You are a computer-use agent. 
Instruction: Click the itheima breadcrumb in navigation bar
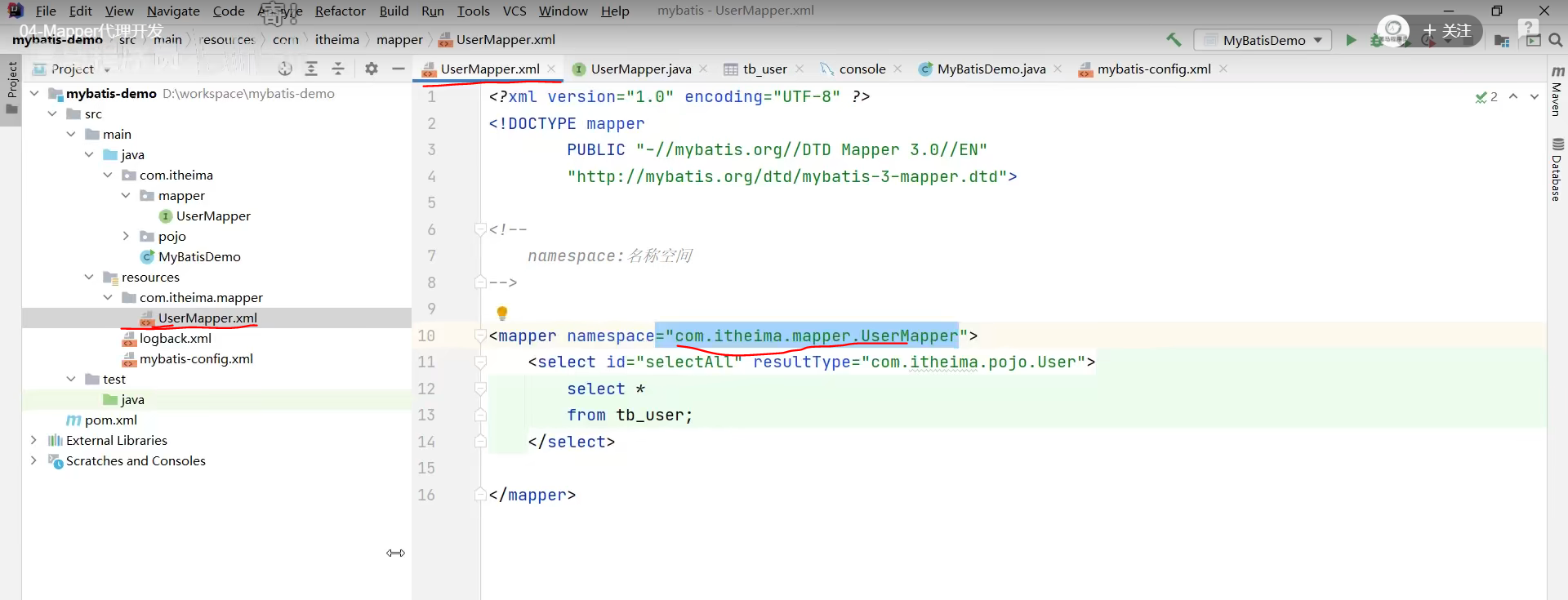(337, 39)
